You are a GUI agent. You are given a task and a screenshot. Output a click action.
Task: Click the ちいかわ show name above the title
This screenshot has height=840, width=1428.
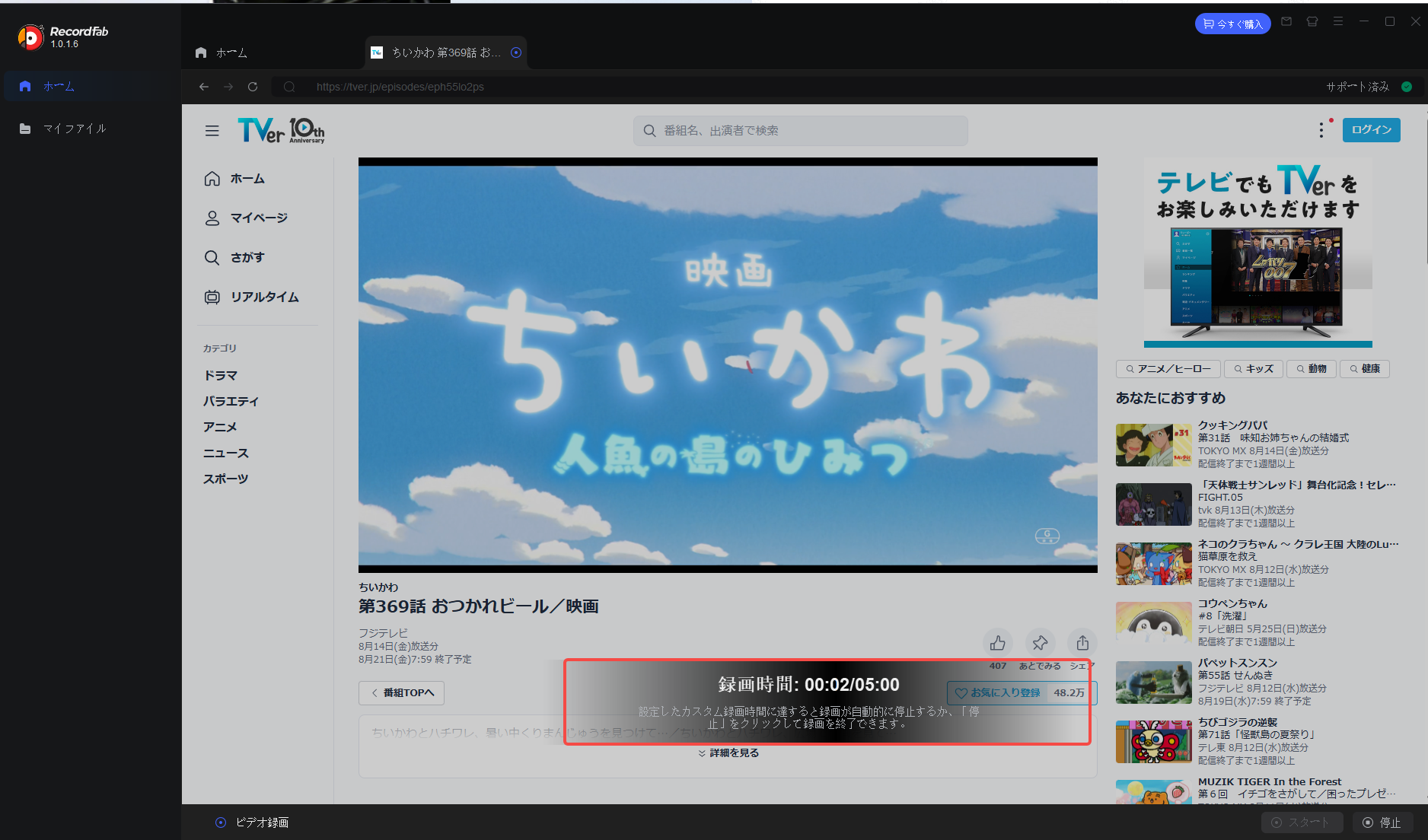(x=378, y=587)
